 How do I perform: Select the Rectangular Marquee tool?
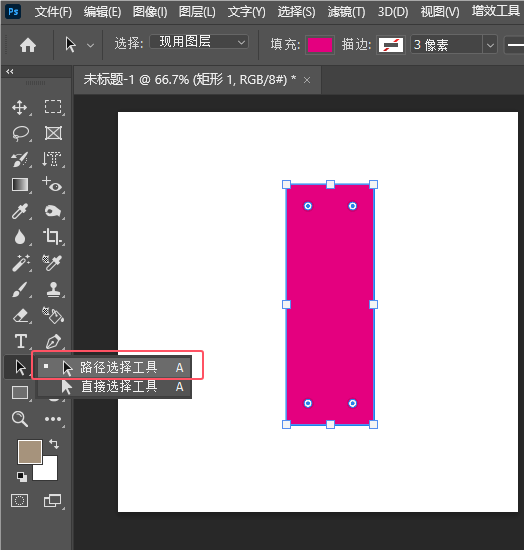(53, 107)
